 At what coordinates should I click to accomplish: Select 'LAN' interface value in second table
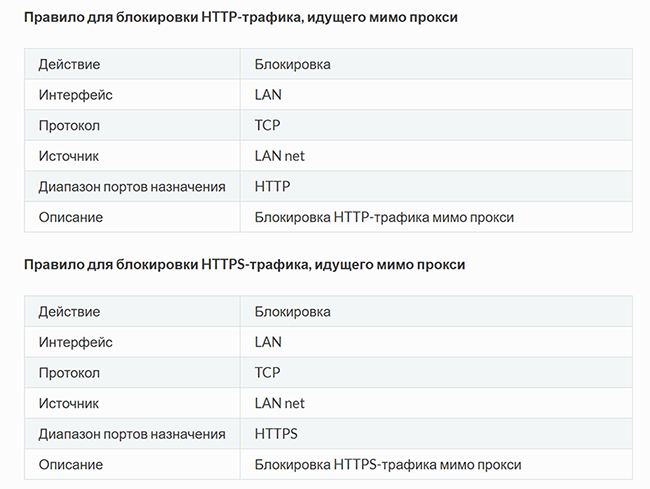coord(268,342)
